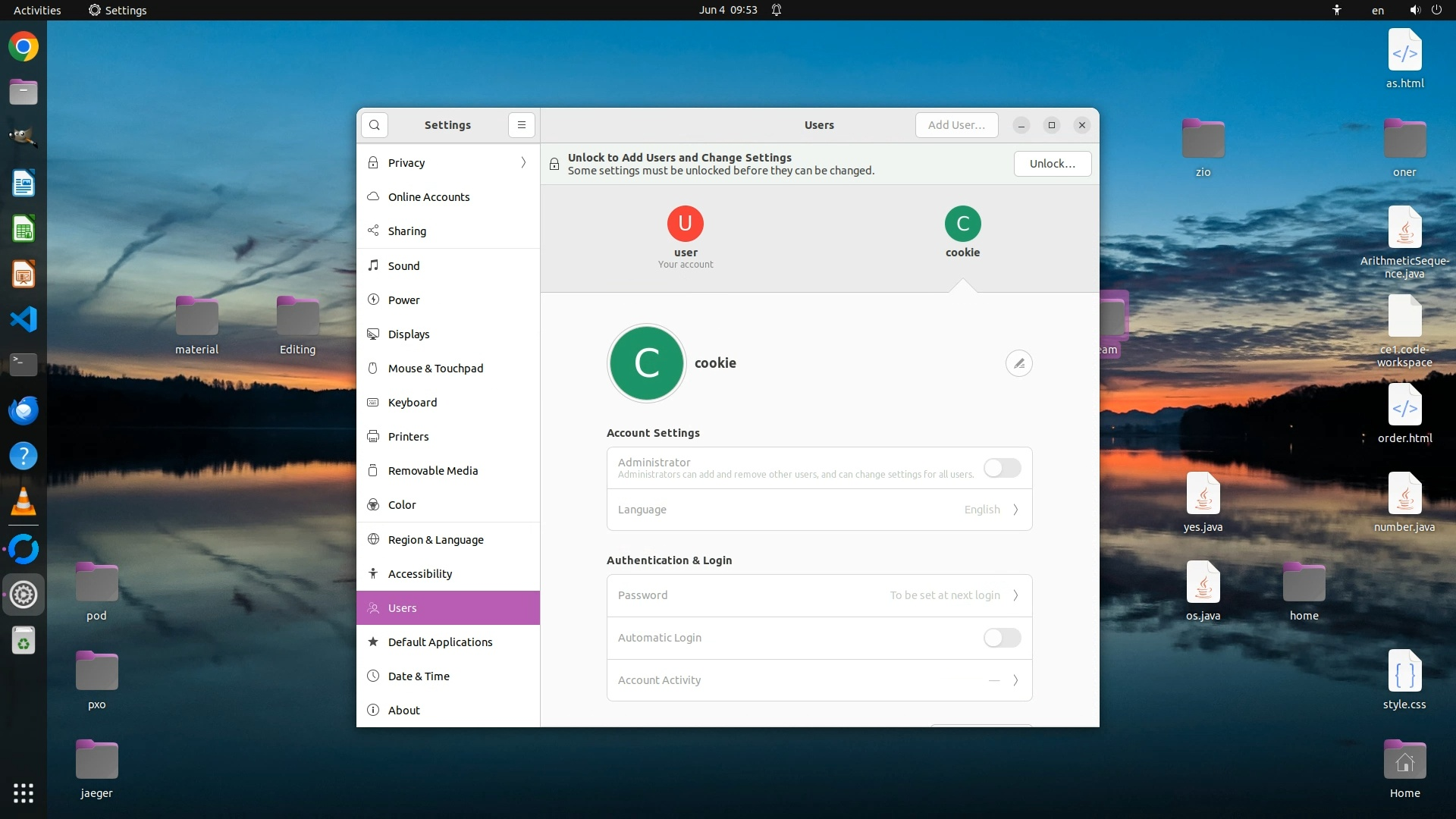Open the Password row chevron
This screenshot has width=1456, height=819.
pyautogui.click(x=1015, y=595)
